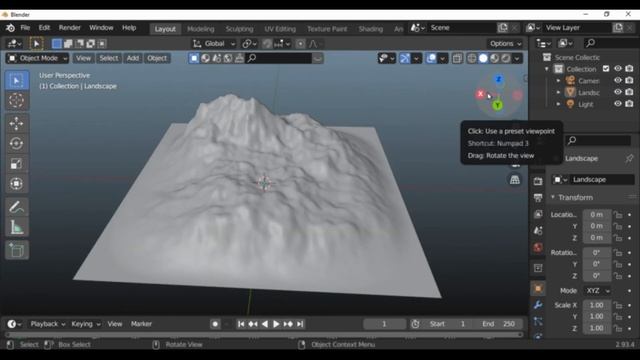
Task: Switch to material preview shading
Action: 495,58
